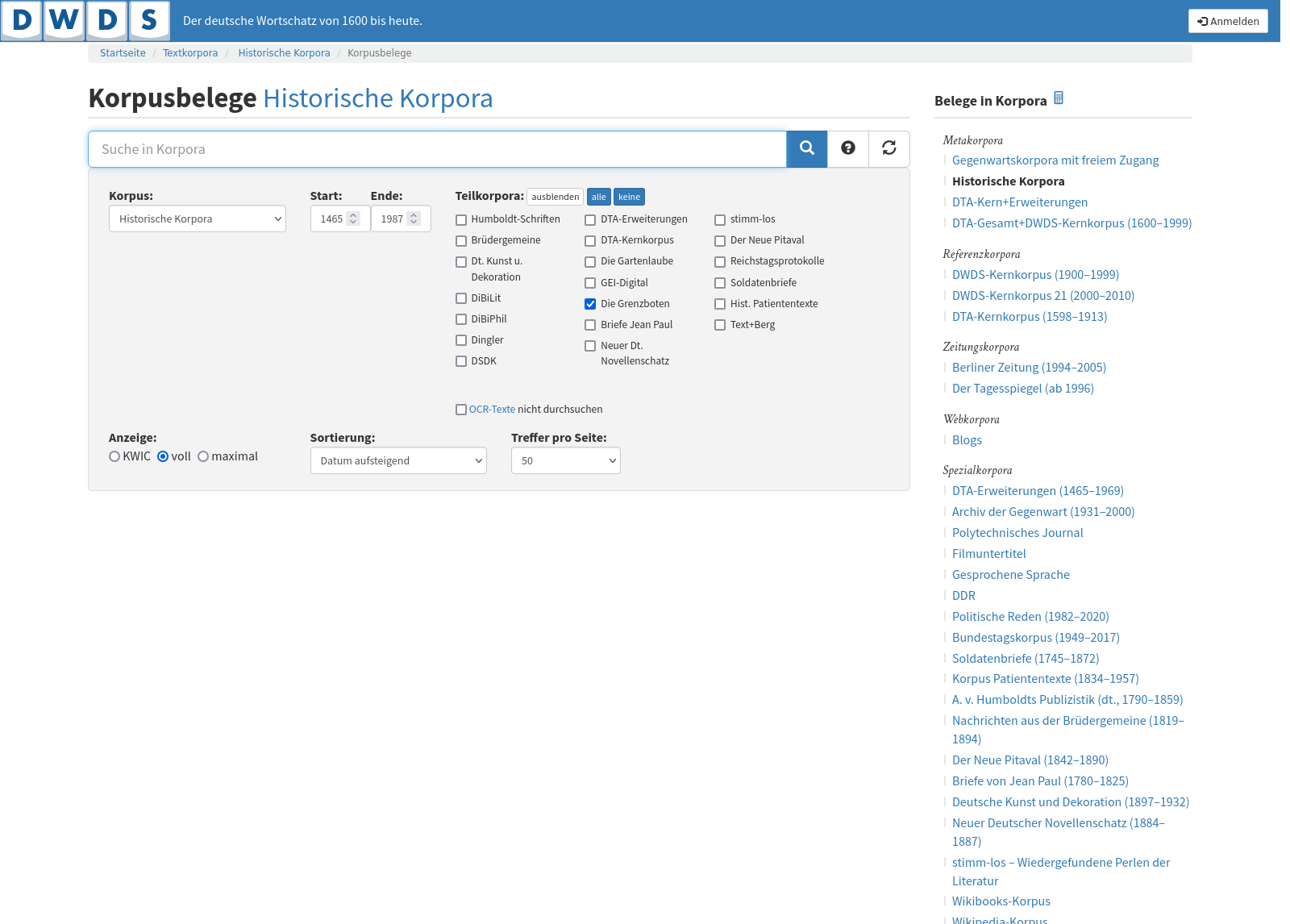Check the Reichstagsprotokolle checkbox

(x=720, y=262)
